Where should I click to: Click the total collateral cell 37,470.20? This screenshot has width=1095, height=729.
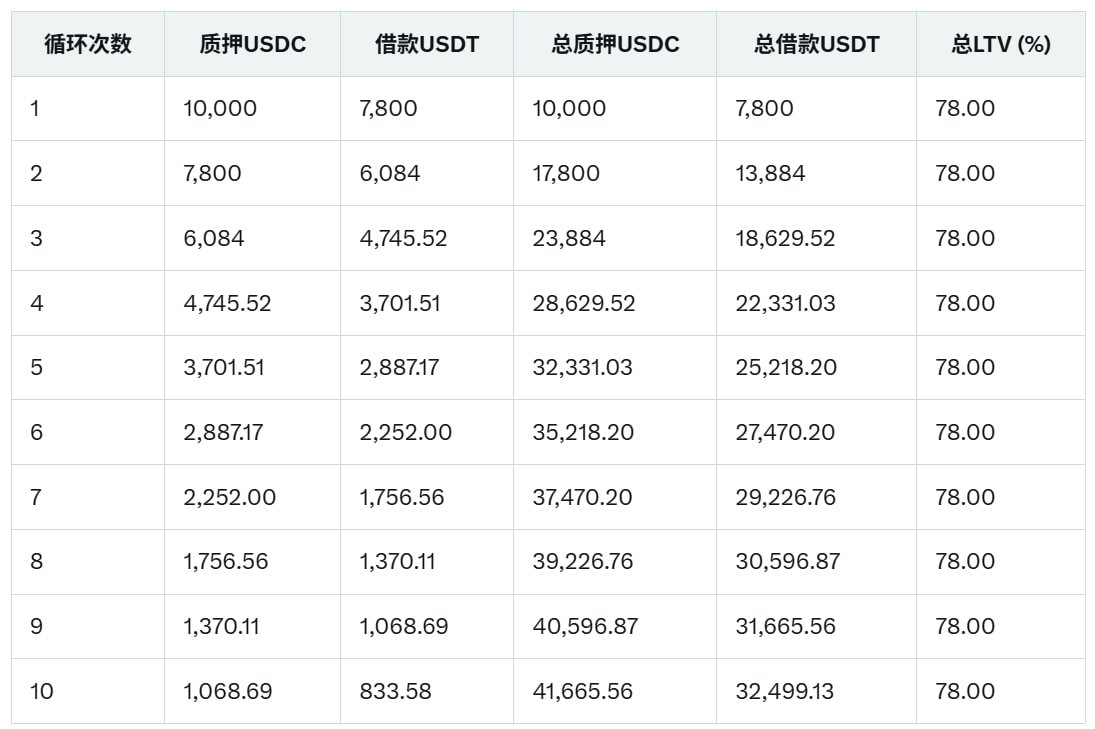582,497
